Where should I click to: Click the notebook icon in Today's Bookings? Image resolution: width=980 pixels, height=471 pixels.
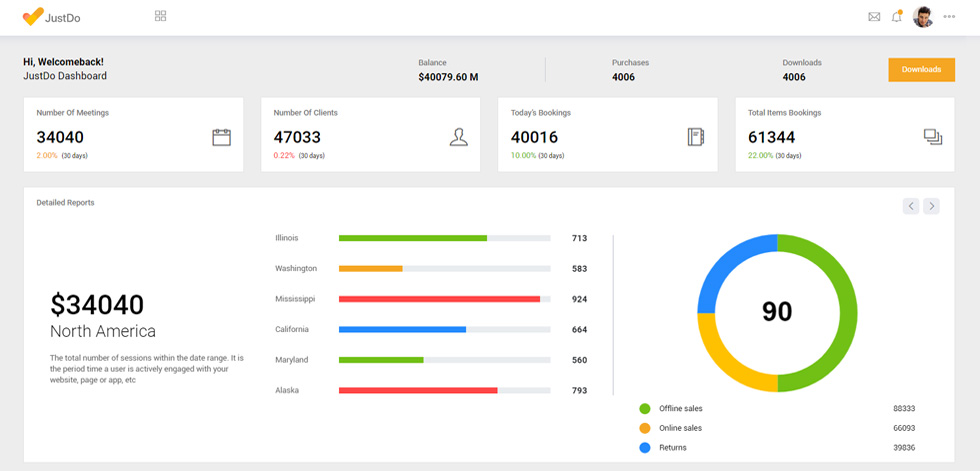pyautogui.click(x=696, y=137)
